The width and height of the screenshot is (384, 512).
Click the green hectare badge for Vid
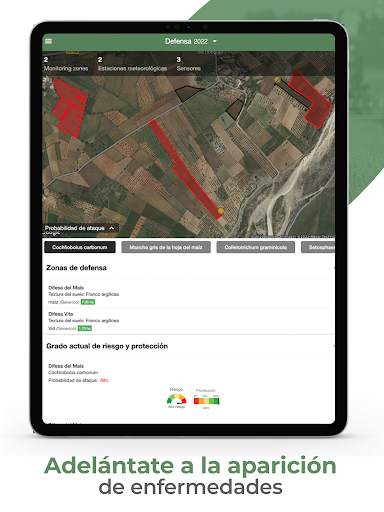point(85,328)
